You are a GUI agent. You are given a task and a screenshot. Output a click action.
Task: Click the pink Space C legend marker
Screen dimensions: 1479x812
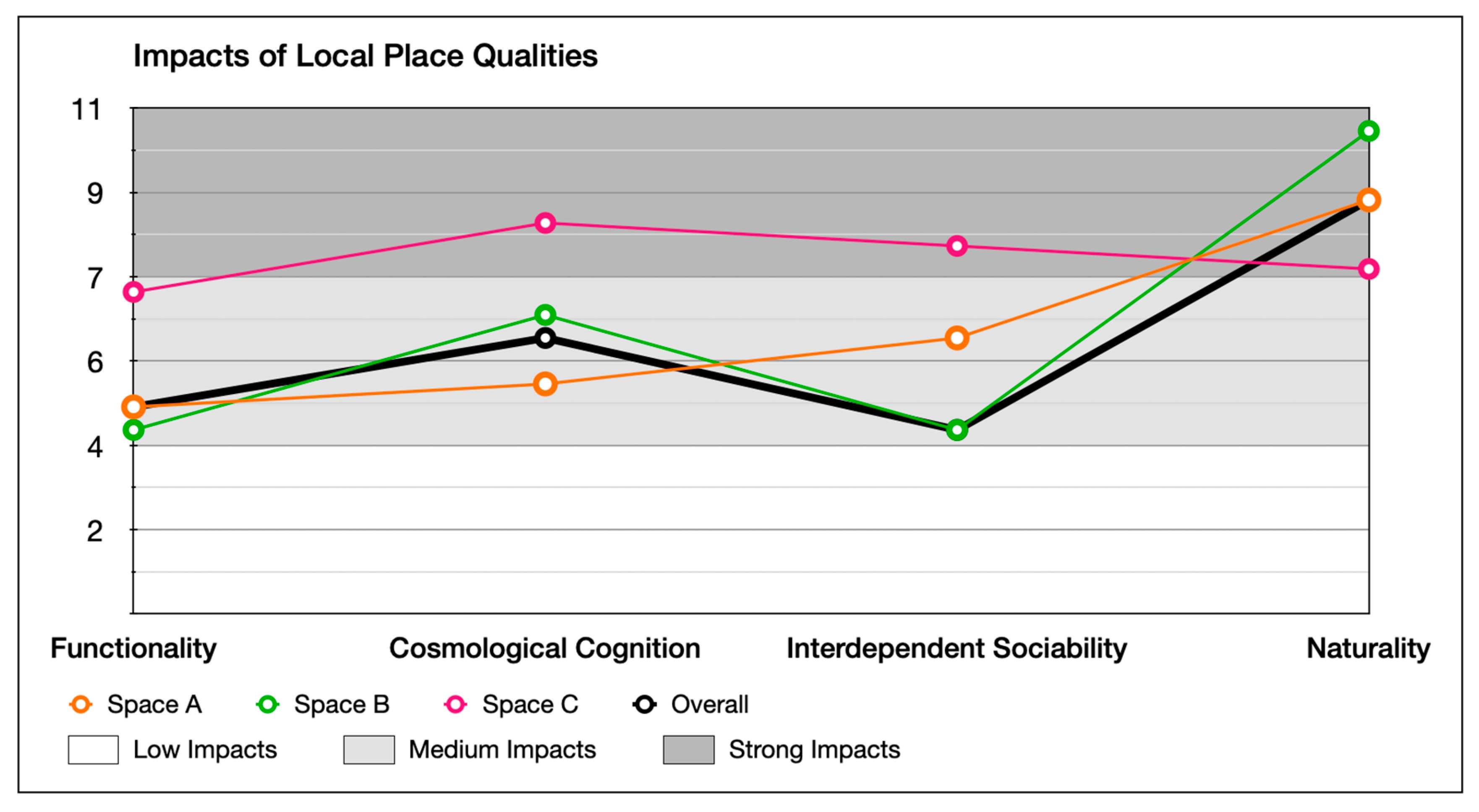tap(455, 704)
